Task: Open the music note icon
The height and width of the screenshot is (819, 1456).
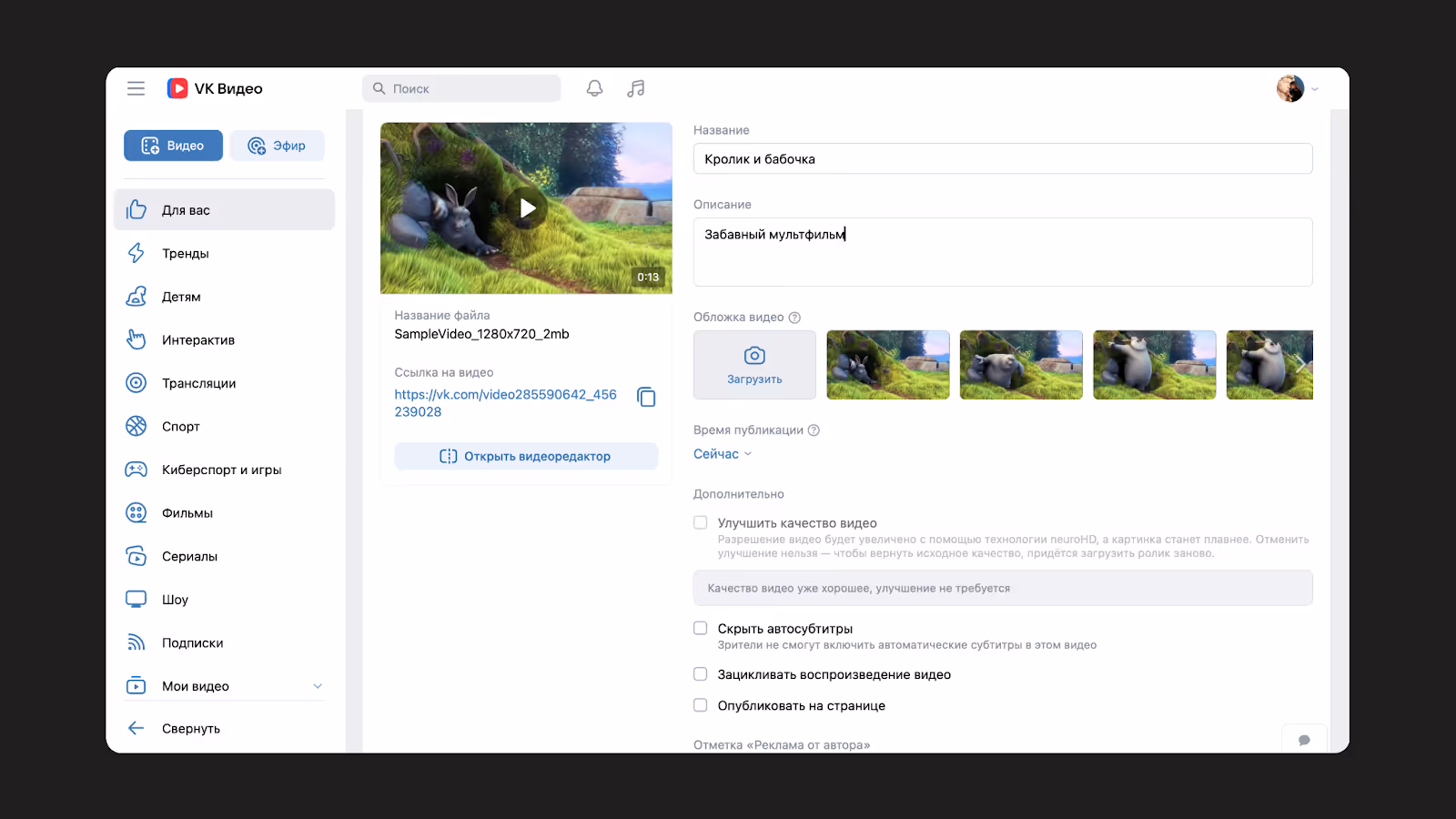Action: coord(636,88)
